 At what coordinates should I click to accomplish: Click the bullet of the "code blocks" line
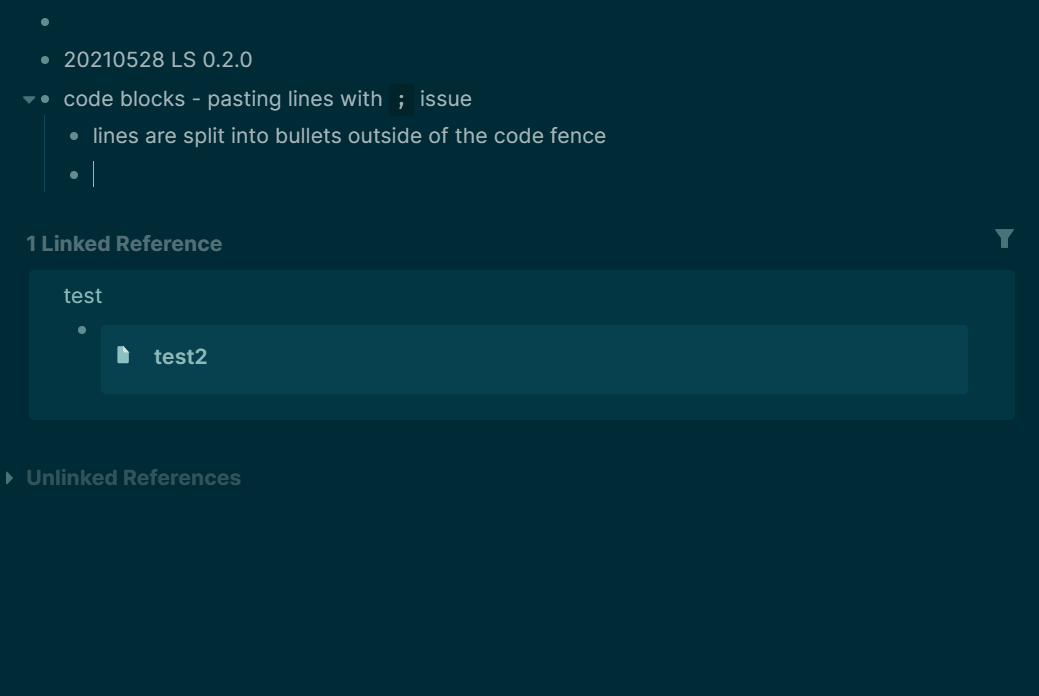point(43,99)
